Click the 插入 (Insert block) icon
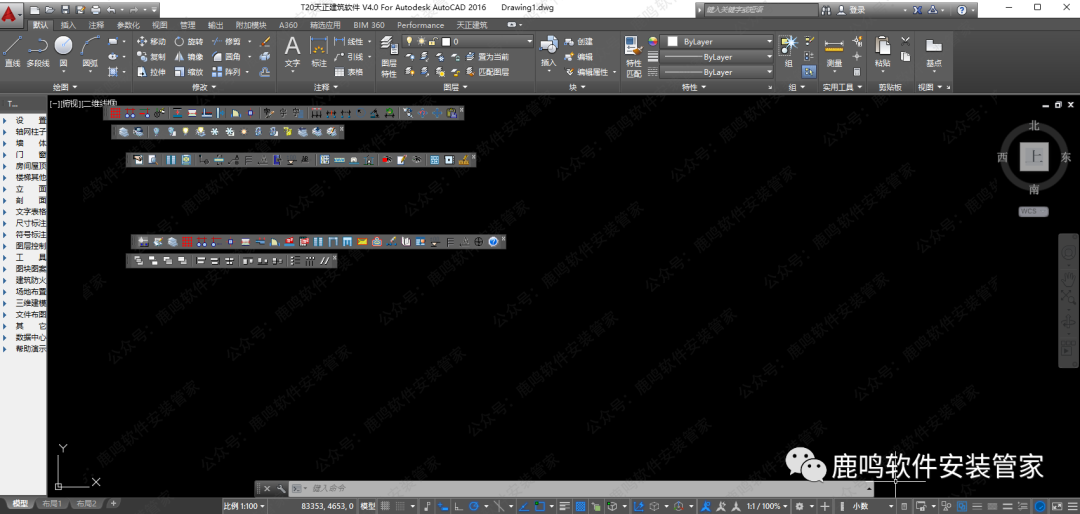The height and width of the screenshot is (514, 1080). click(x=548, y=50)
